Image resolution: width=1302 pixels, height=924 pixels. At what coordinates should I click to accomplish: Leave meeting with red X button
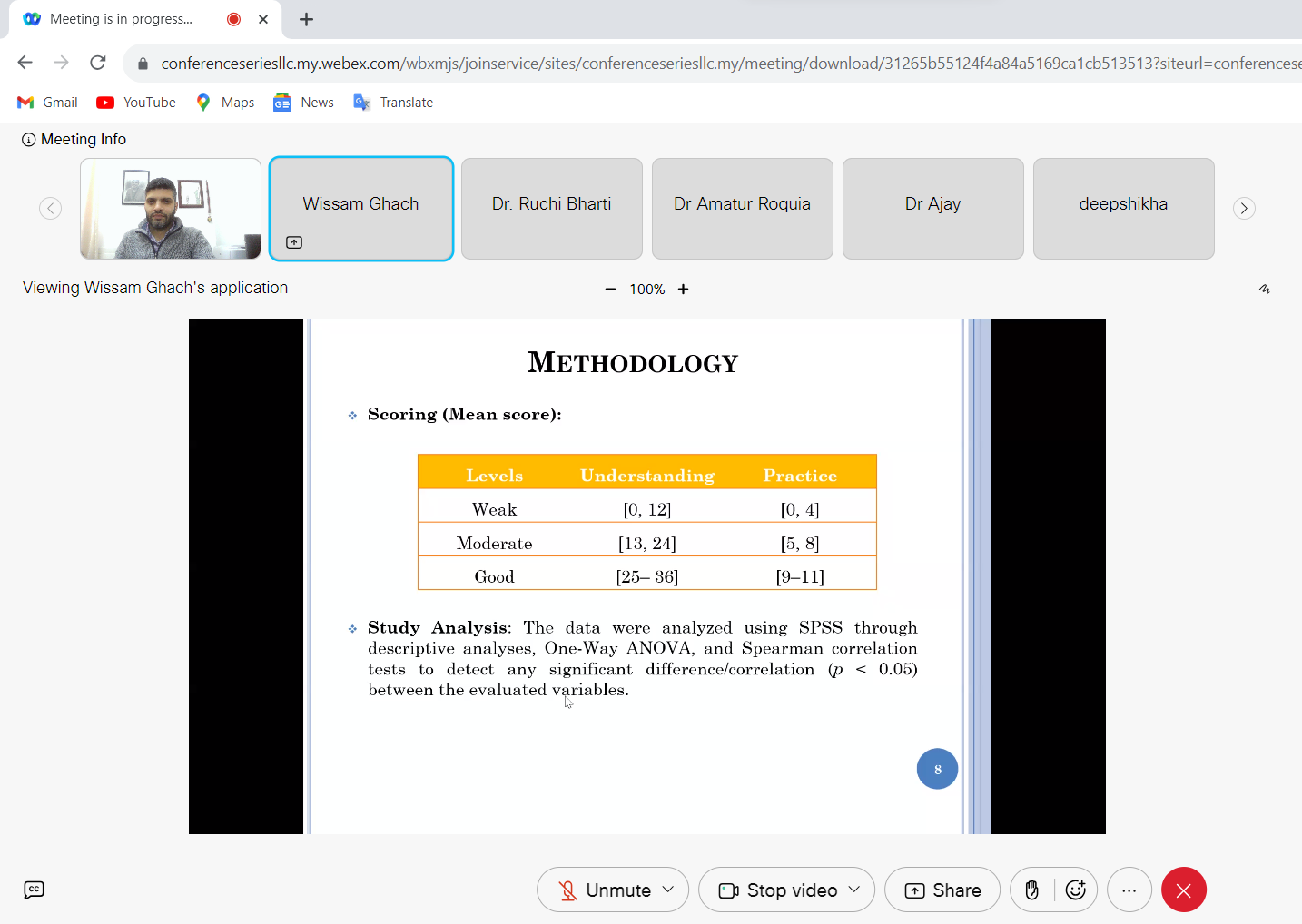click(x=1183, y=890)
